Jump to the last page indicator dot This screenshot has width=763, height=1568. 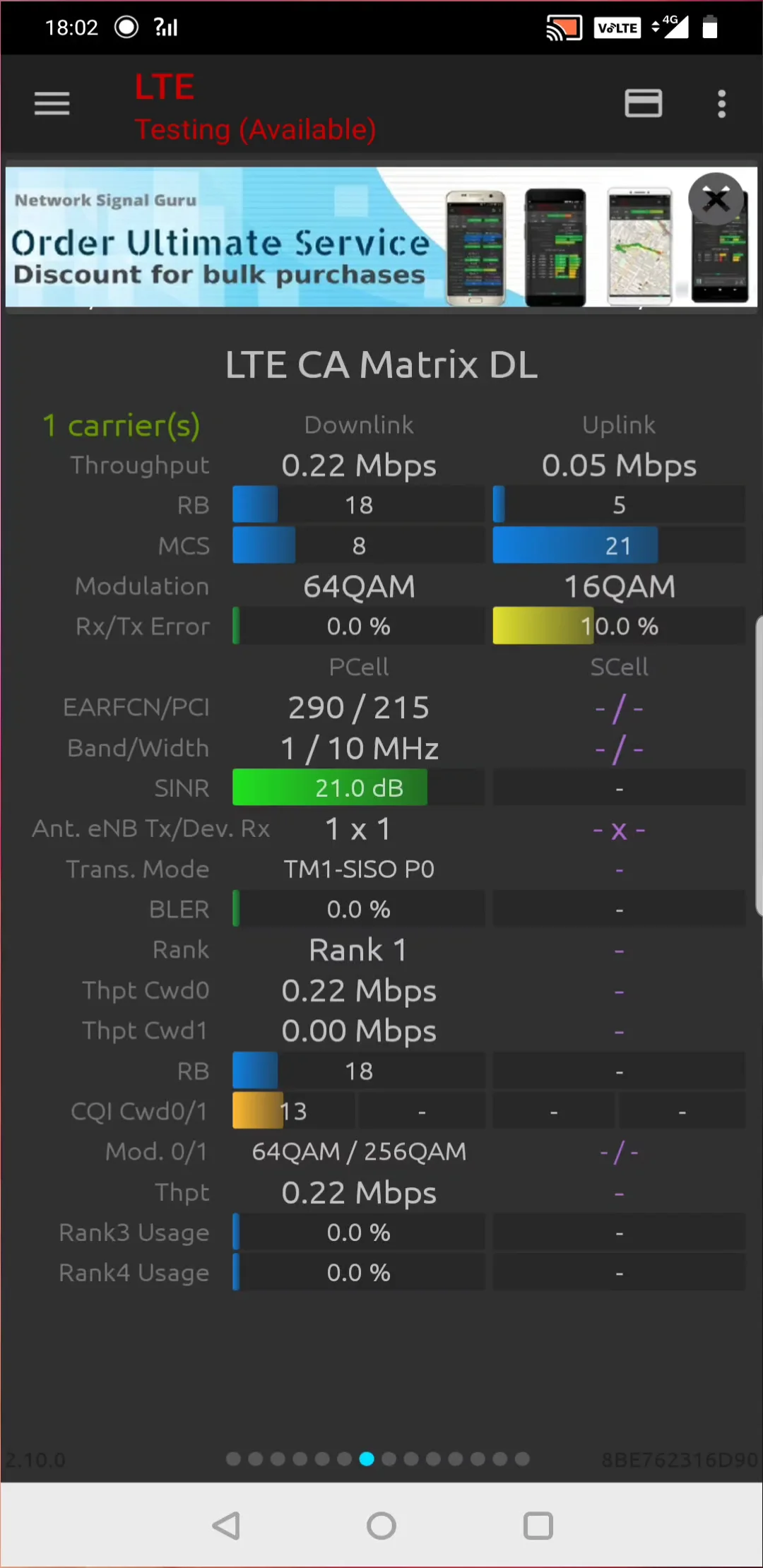[x=522, y=1459]
